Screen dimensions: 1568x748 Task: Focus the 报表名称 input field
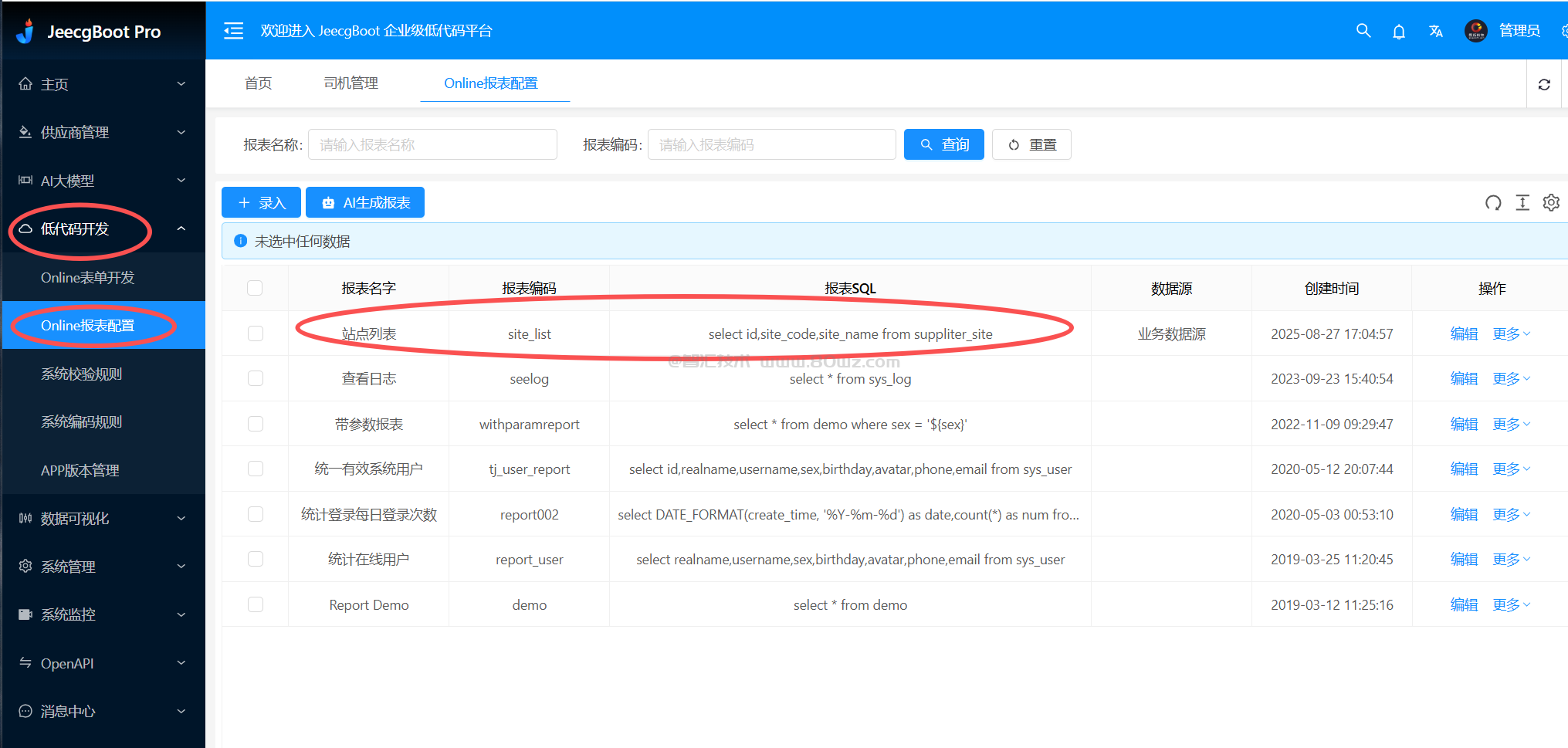coord(432,144)
